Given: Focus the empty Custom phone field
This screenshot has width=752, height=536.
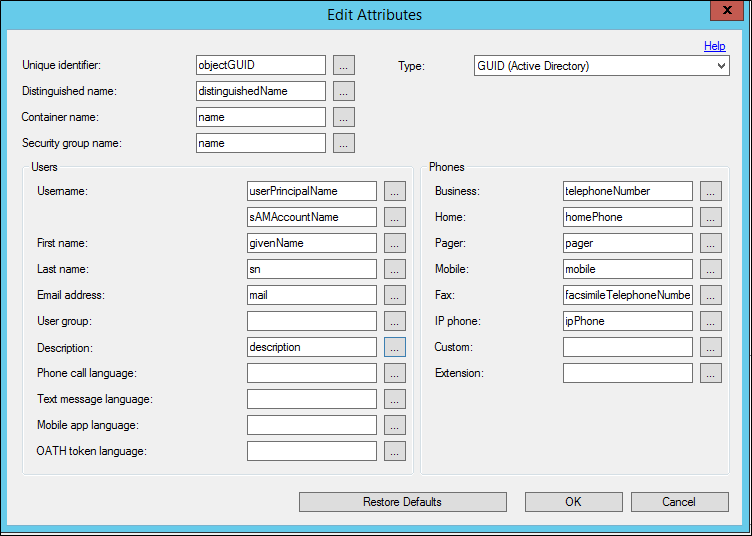Looking at the screenshot, I should pyautogui.click(x=628, y=347).
